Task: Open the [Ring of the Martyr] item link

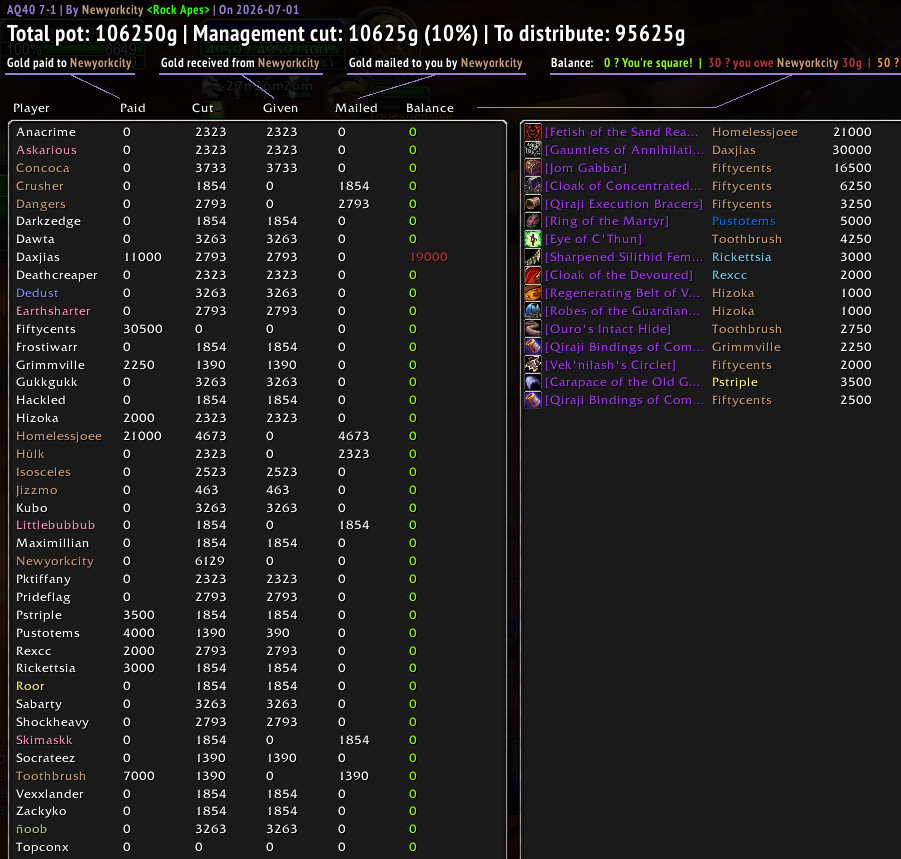Action: point(607,221)
